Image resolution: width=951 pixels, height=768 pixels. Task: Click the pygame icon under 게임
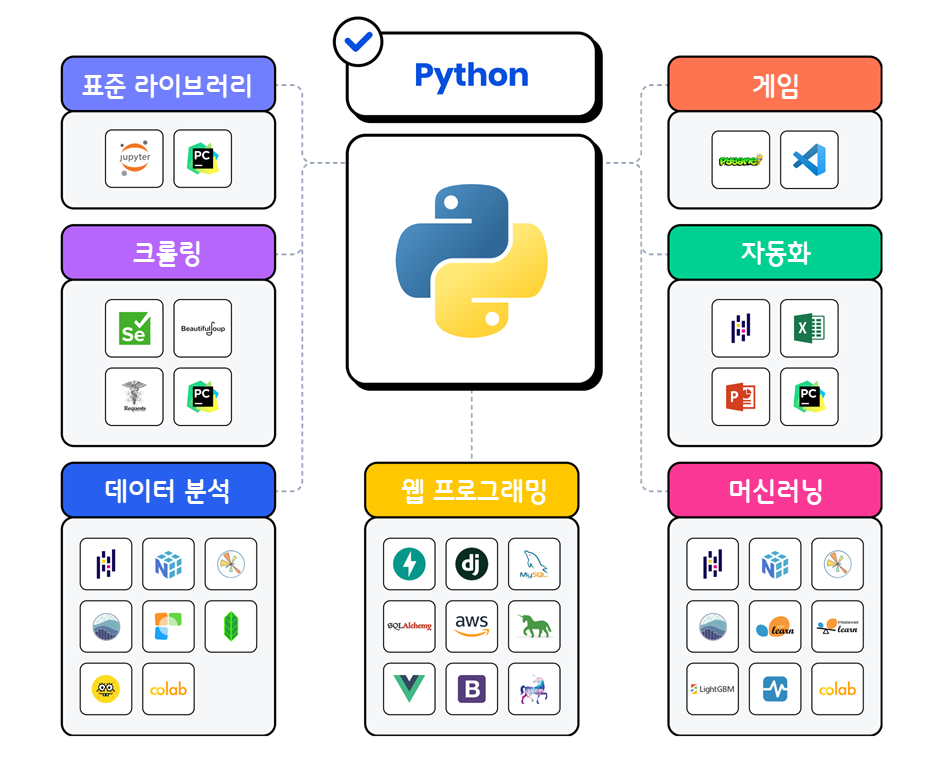741,160
